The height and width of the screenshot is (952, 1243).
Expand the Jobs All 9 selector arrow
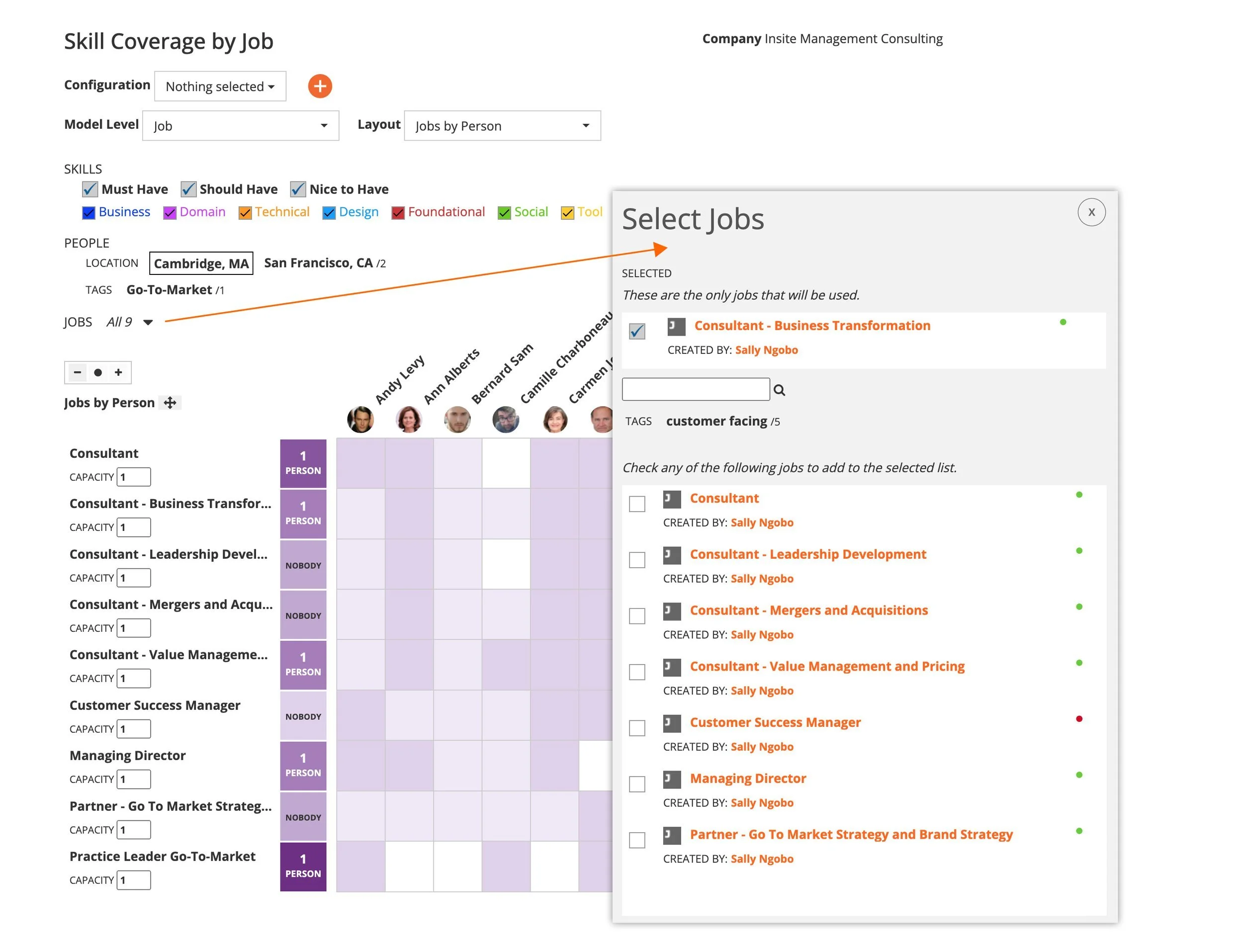click(x=148, y=323)
